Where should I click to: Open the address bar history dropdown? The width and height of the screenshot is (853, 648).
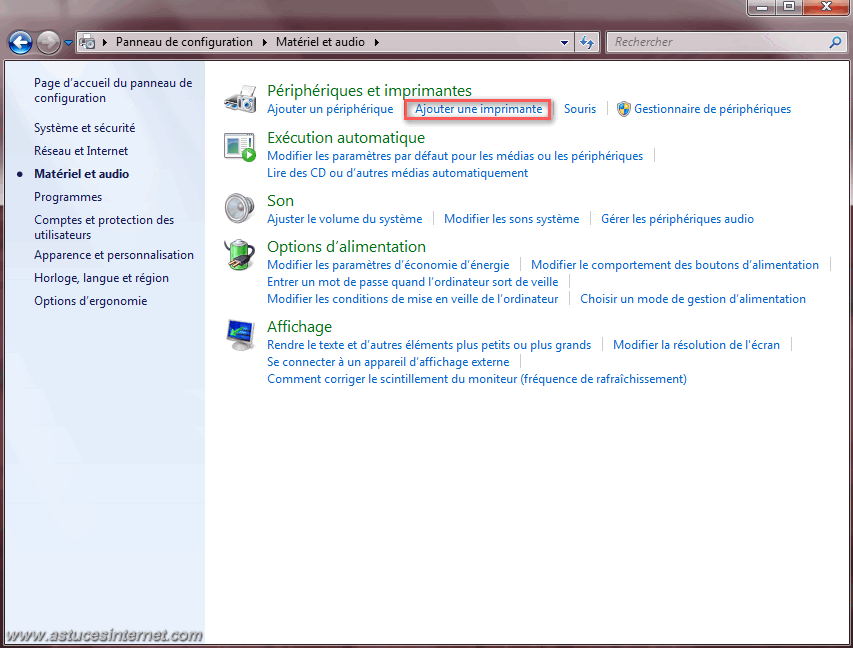564,42
